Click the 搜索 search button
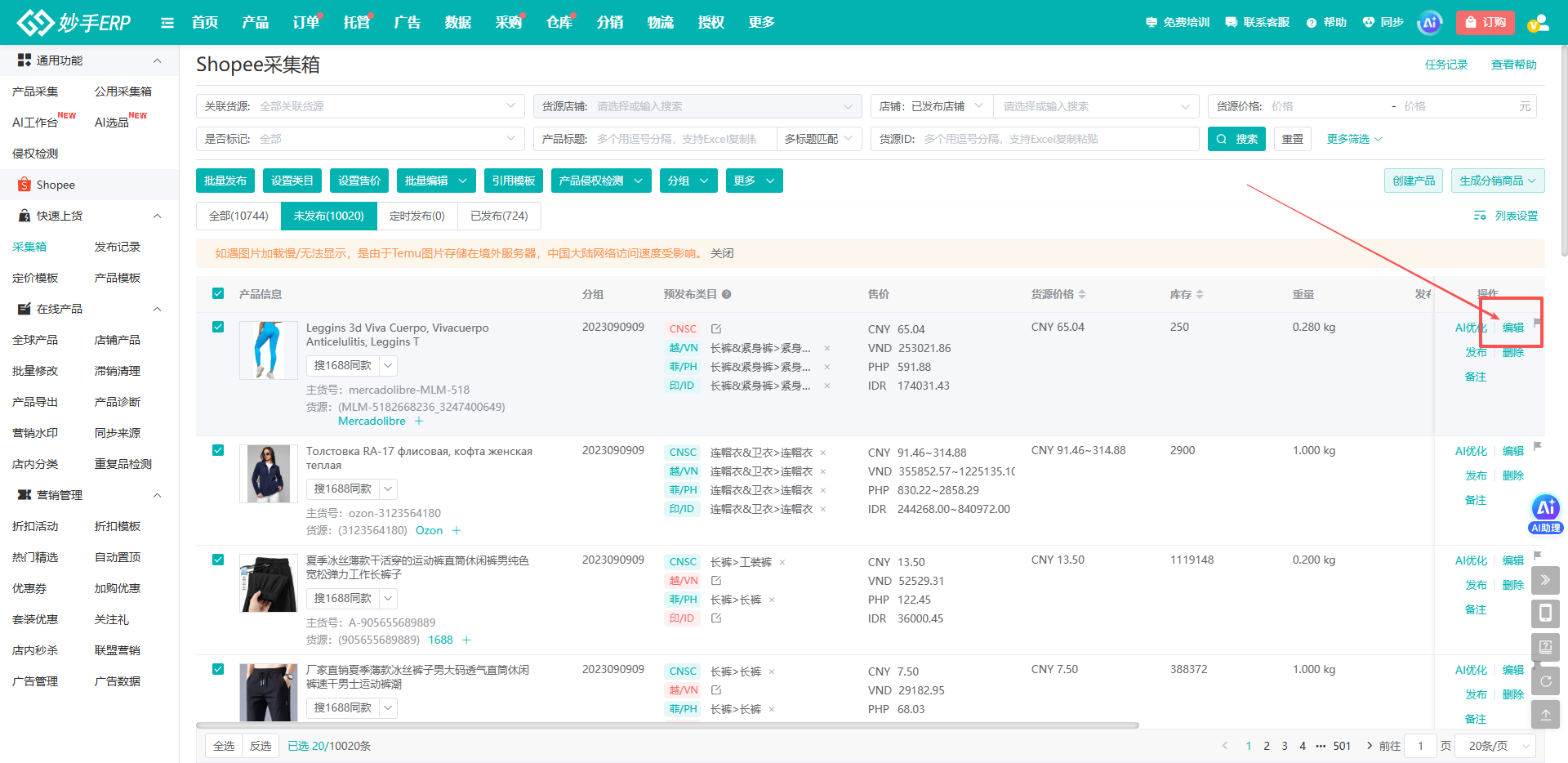Viewport: 1568px width, 763px height. coord(1236,139)
